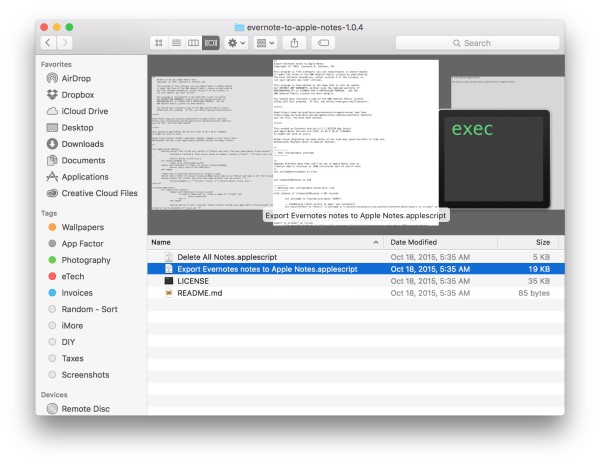Click the Tags sidebar heading
This screenshot has height=466, width=600.
point(49,213)
